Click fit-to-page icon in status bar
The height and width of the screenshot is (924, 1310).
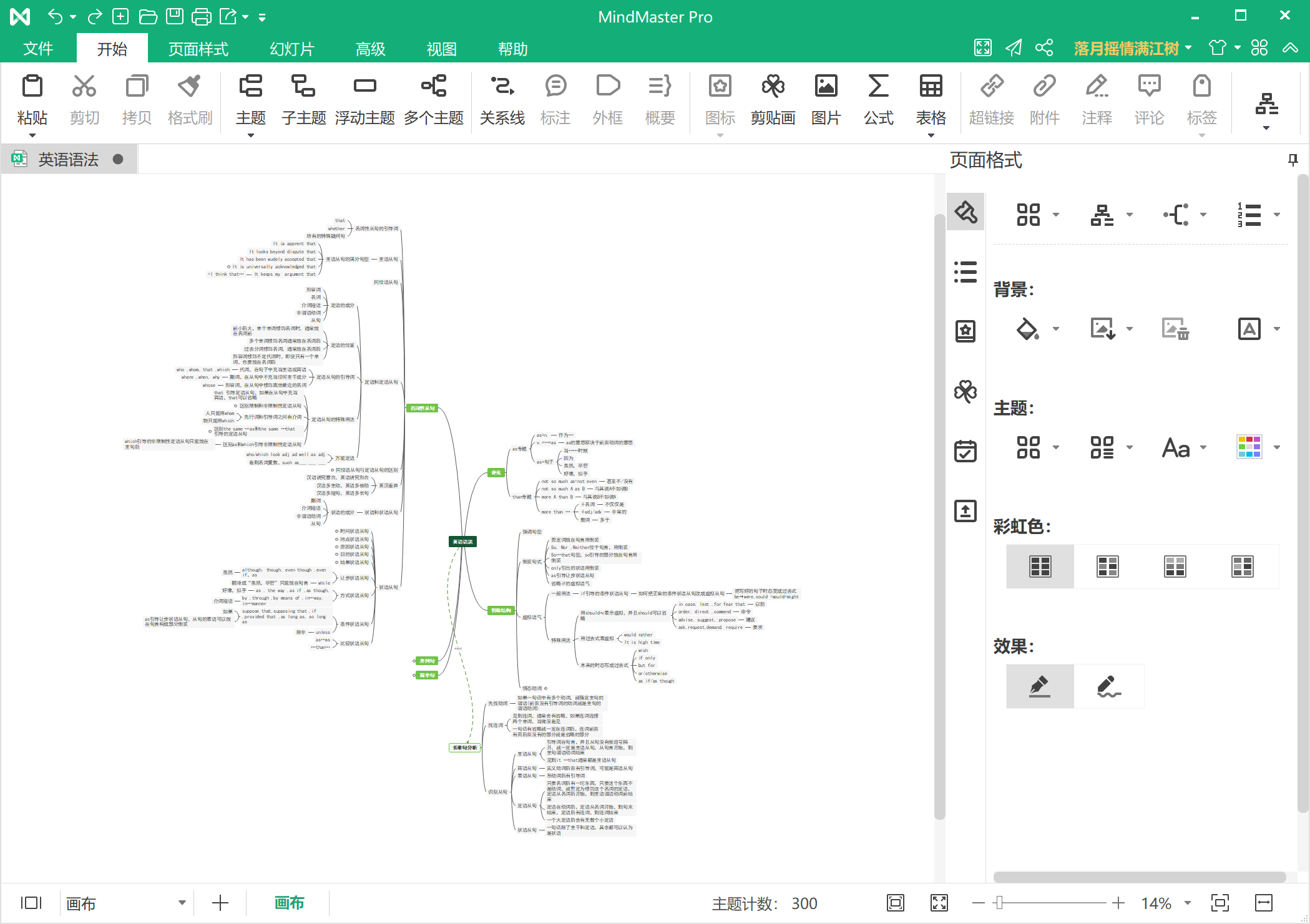click(x=895, y=903)
